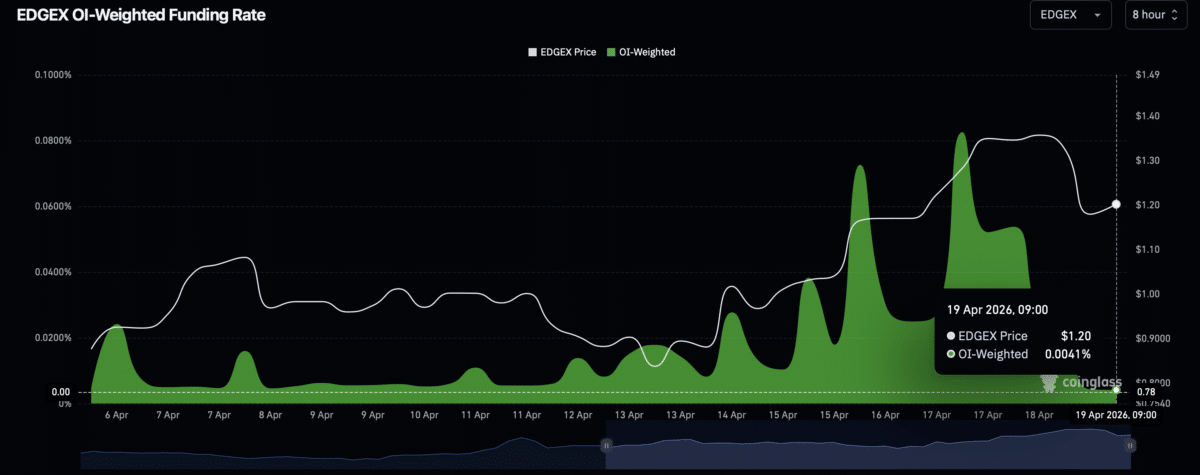This screenshot has height=475, width=1200.
Task: Click the white EDGEX Price legend marker
Action: pos(533,52)
